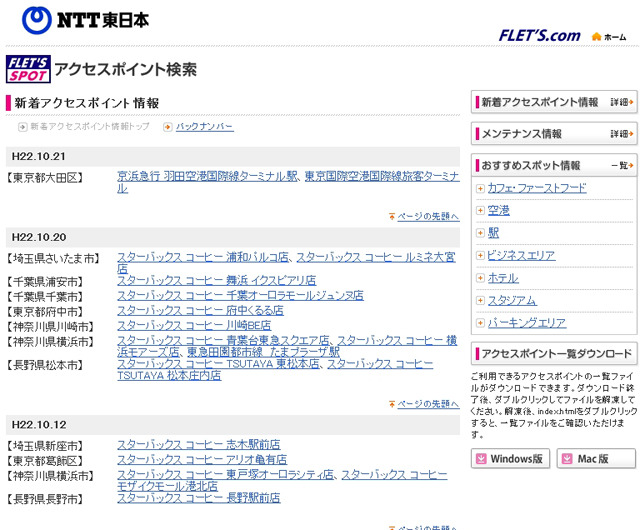Click the NTT East Japan logo

point(85,20)
